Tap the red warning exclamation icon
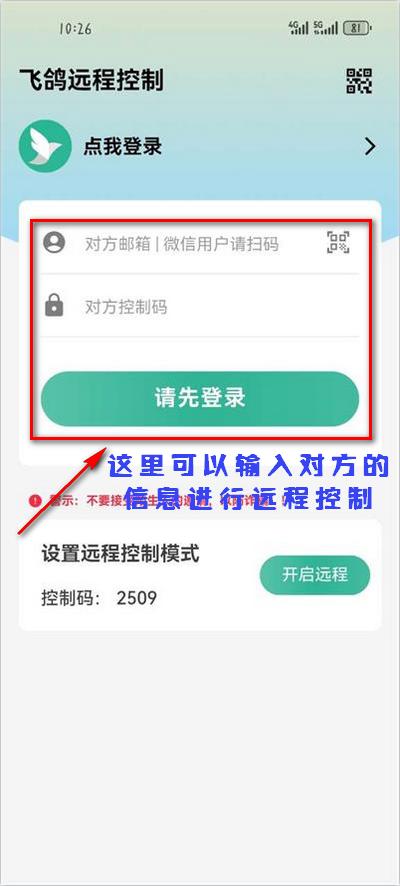 tap(36, 500)
